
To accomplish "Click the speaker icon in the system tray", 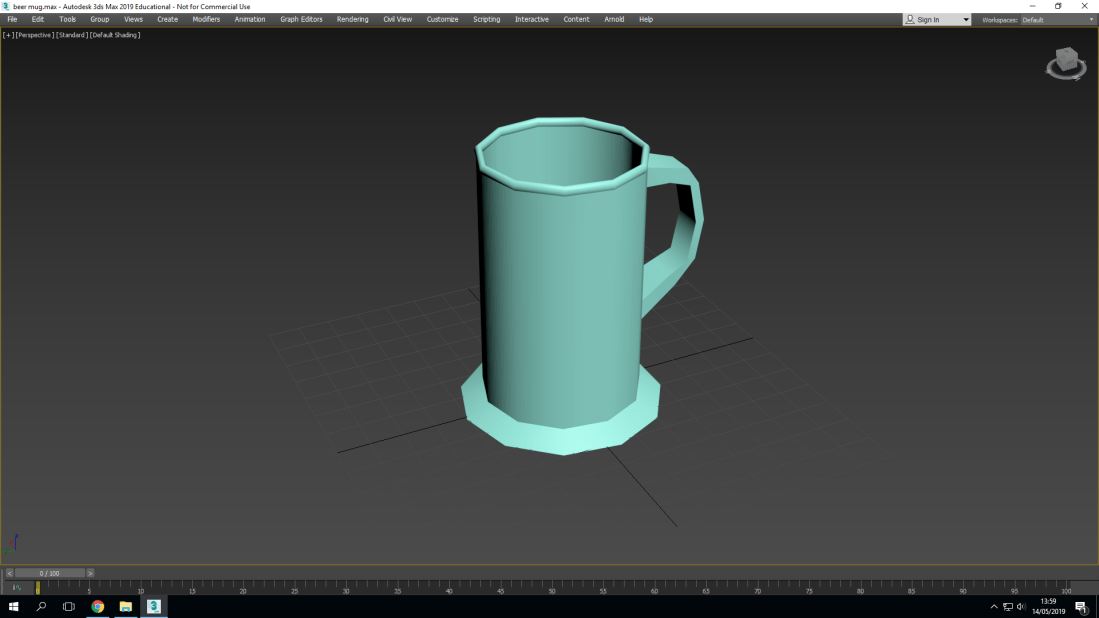I will (x=1022, y=606).
